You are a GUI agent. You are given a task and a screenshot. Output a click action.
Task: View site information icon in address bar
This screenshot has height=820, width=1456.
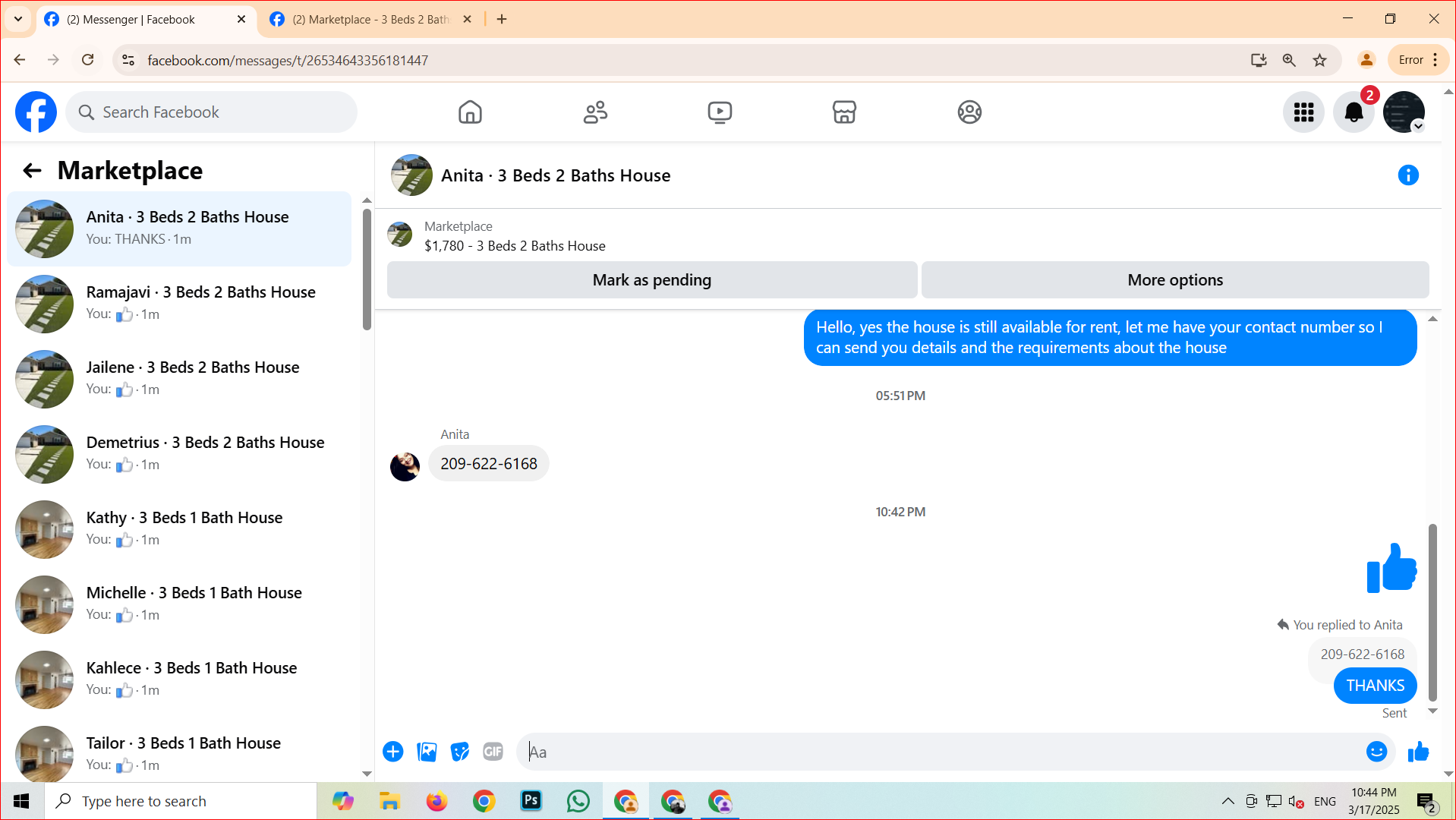[128, 60]
